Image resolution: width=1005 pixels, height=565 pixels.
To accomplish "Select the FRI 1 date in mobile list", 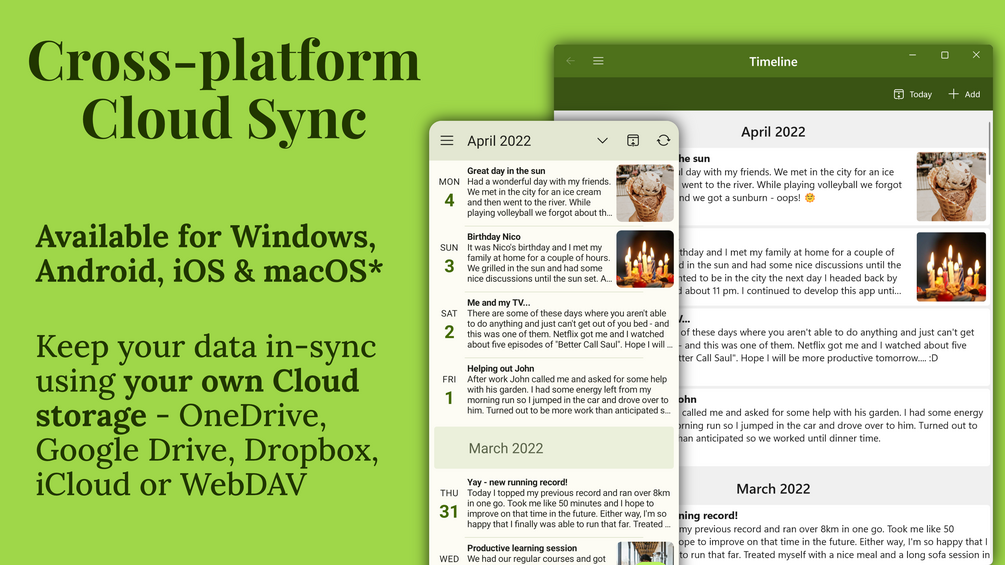I will [449, 391].
